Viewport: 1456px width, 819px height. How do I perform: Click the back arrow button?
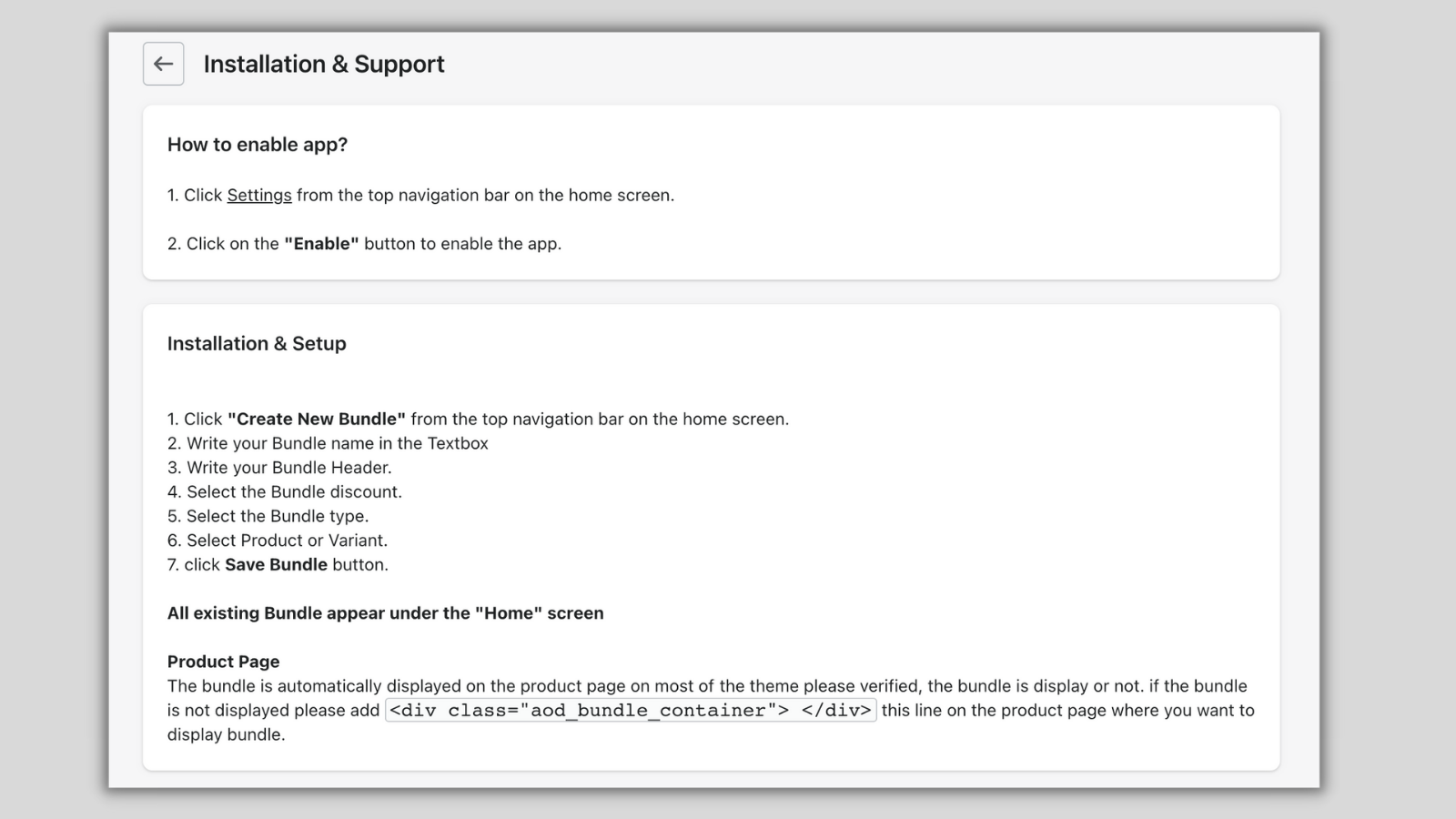pos(163,64)
